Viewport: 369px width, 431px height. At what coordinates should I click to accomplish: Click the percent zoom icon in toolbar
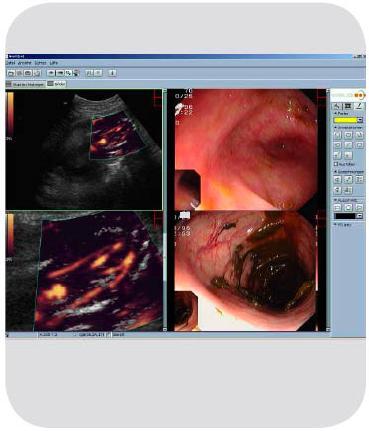point(68,73)
